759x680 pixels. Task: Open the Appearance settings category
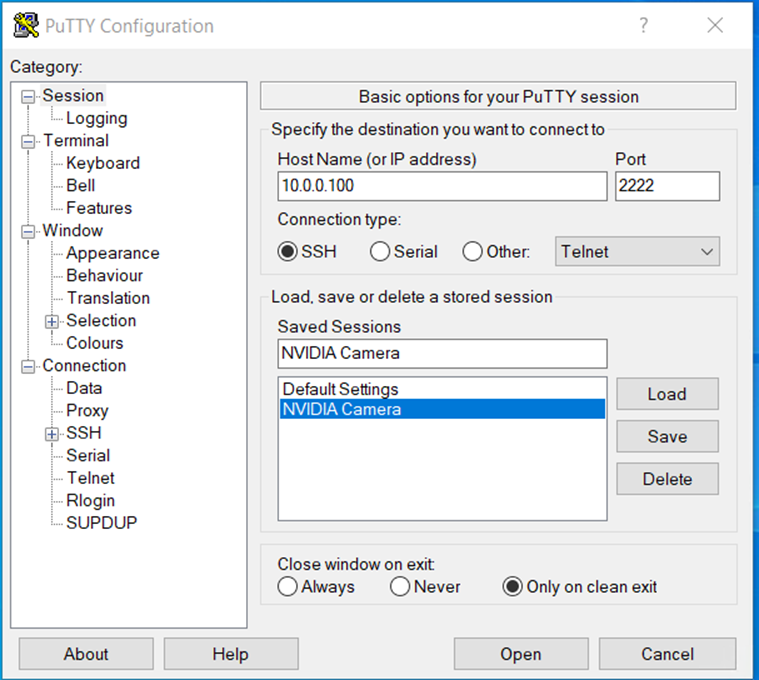tap(113, 253)
